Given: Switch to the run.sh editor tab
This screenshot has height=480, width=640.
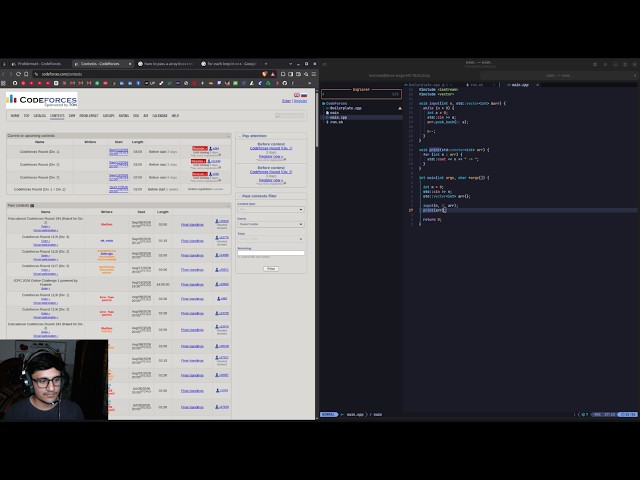Looking at the screenshot, I should click(476, 85).
